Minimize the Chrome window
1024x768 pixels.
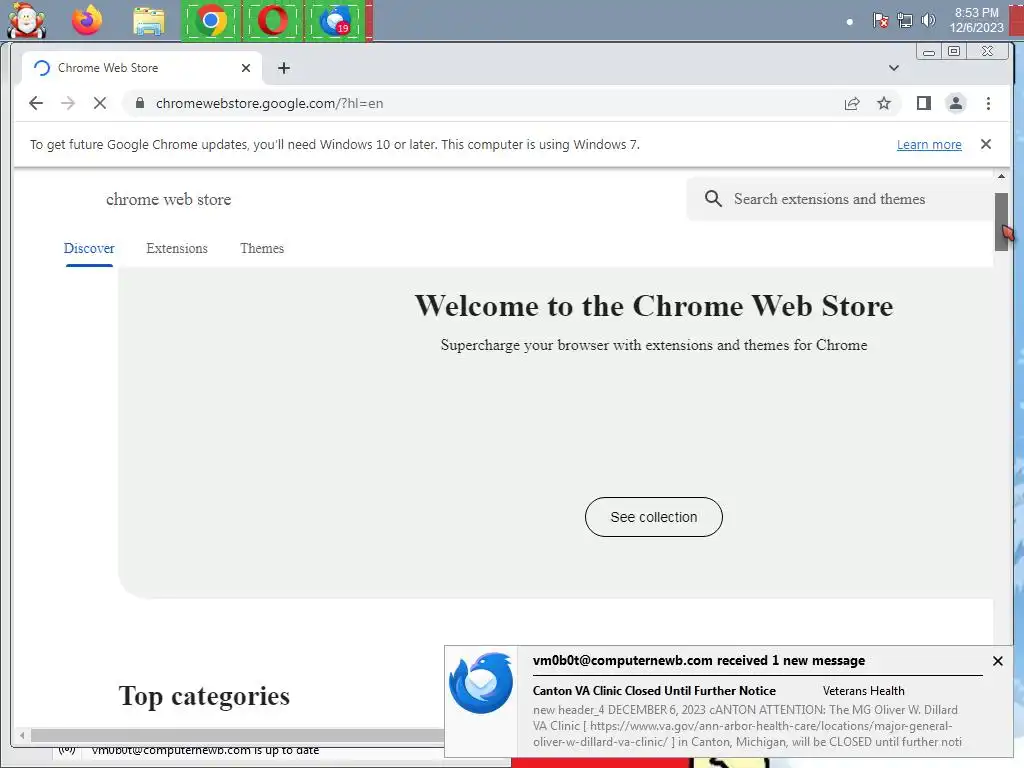coord(929,52)
